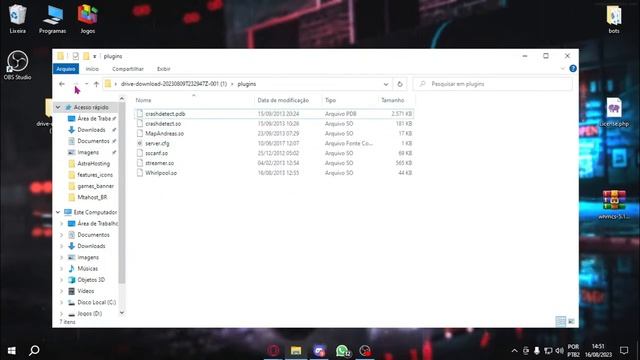Open the Lixeira recycle bin desktop icon
The height and width of the screenshot is (360, 640).
(17, 19)
